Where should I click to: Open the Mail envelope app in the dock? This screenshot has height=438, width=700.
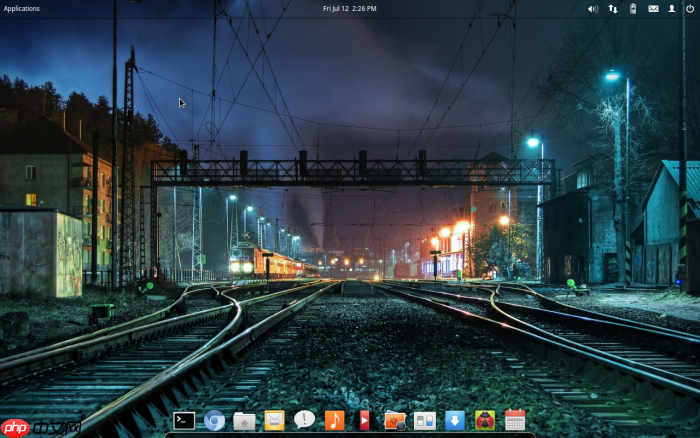(x=274, y=421)
